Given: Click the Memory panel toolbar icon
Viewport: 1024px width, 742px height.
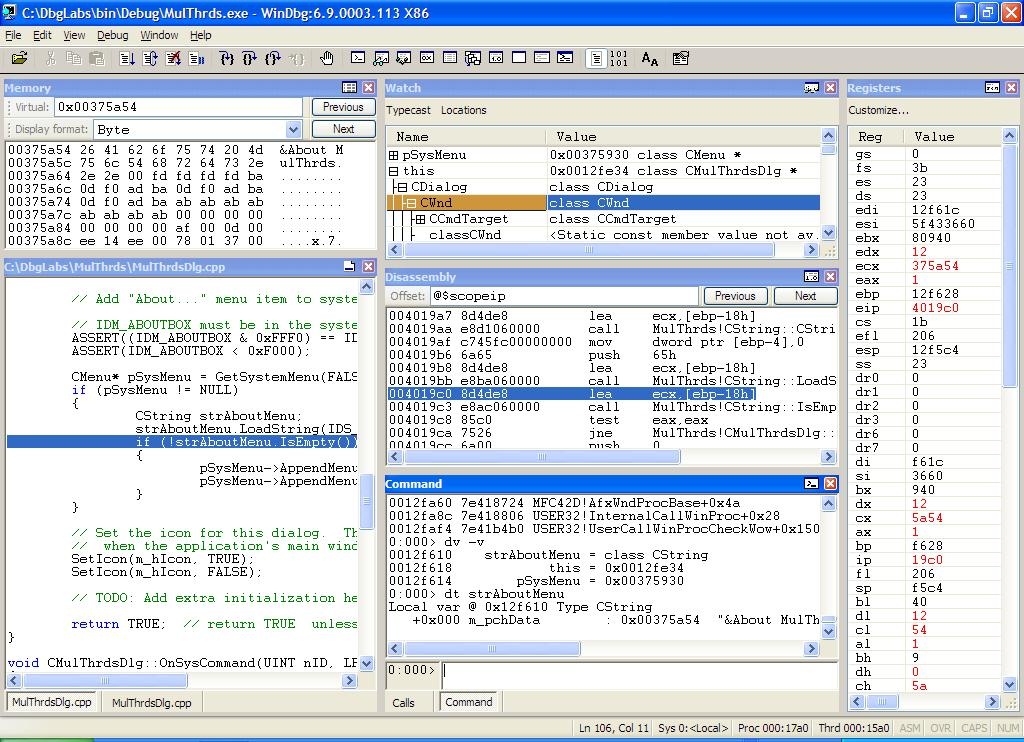Looking at the screenshot, I should pyautogui.click(x=349, y=88).
